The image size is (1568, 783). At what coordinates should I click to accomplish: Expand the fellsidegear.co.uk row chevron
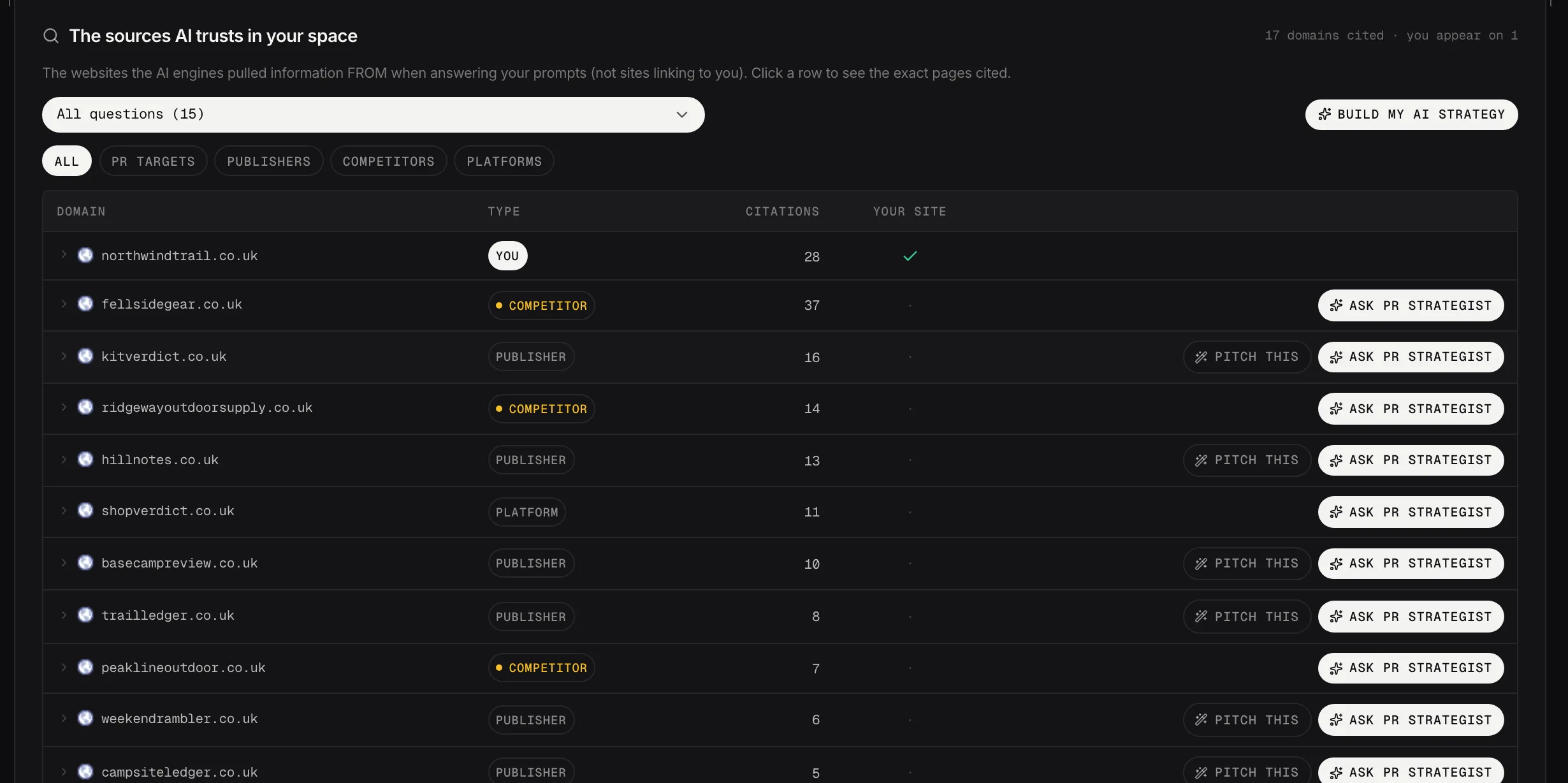64,304
